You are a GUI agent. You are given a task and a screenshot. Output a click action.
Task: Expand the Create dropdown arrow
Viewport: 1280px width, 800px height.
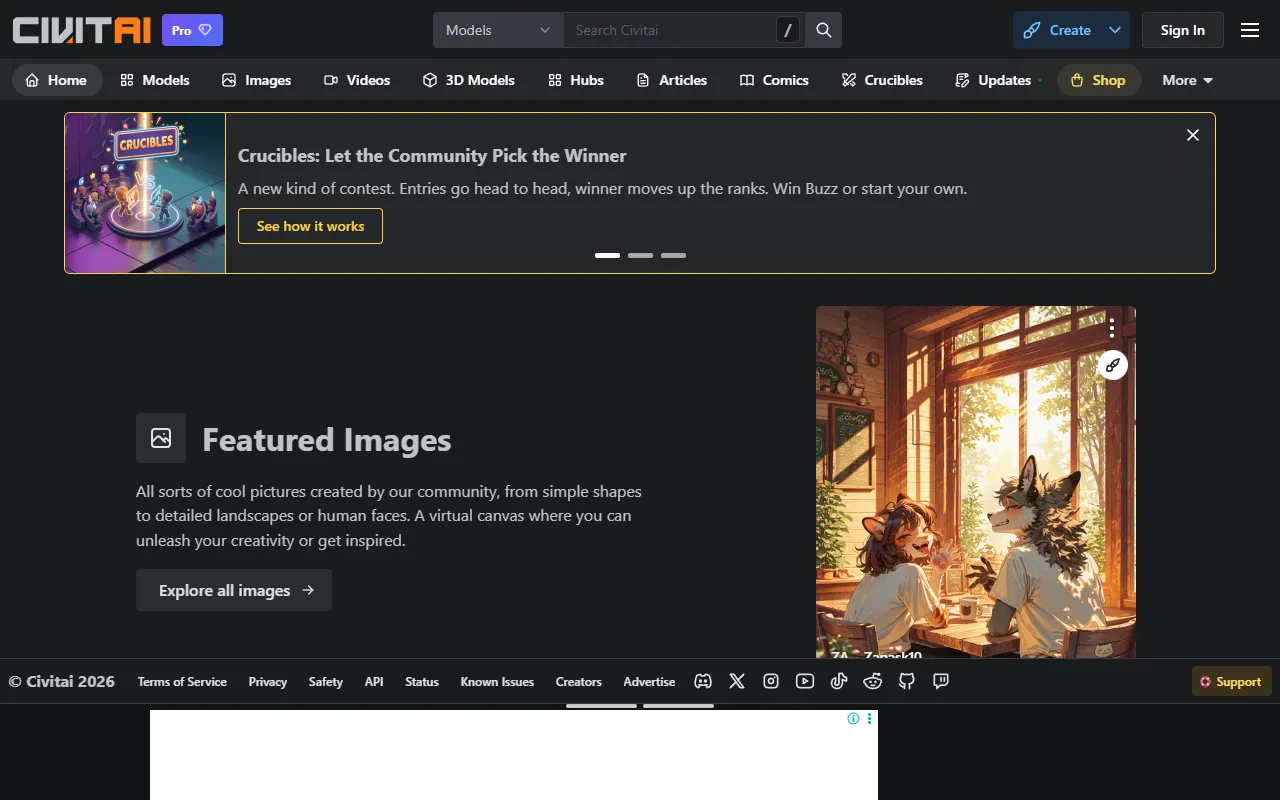tap(1115, 30)
